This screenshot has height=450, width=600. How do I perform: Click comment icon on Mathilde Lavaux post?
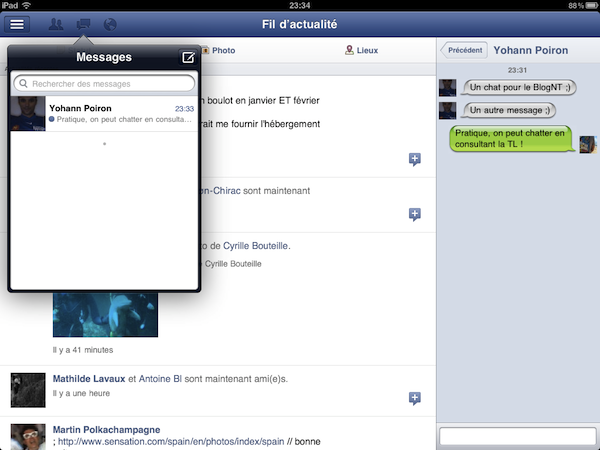pos(415,398)
